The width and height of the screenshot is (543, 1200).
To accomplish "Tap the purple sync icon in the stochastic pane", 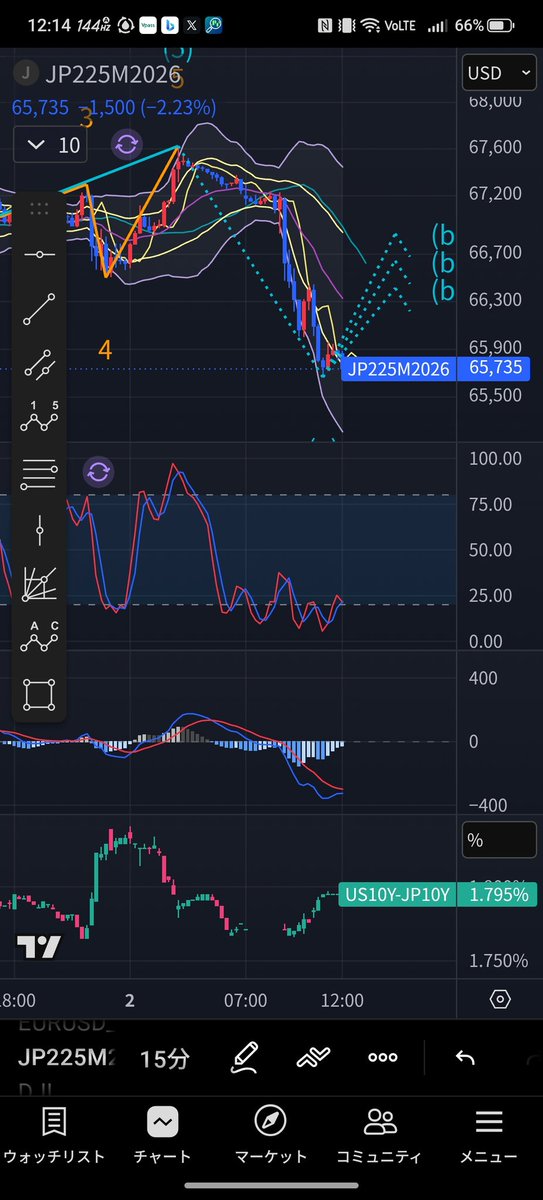I will pos(97,471).
